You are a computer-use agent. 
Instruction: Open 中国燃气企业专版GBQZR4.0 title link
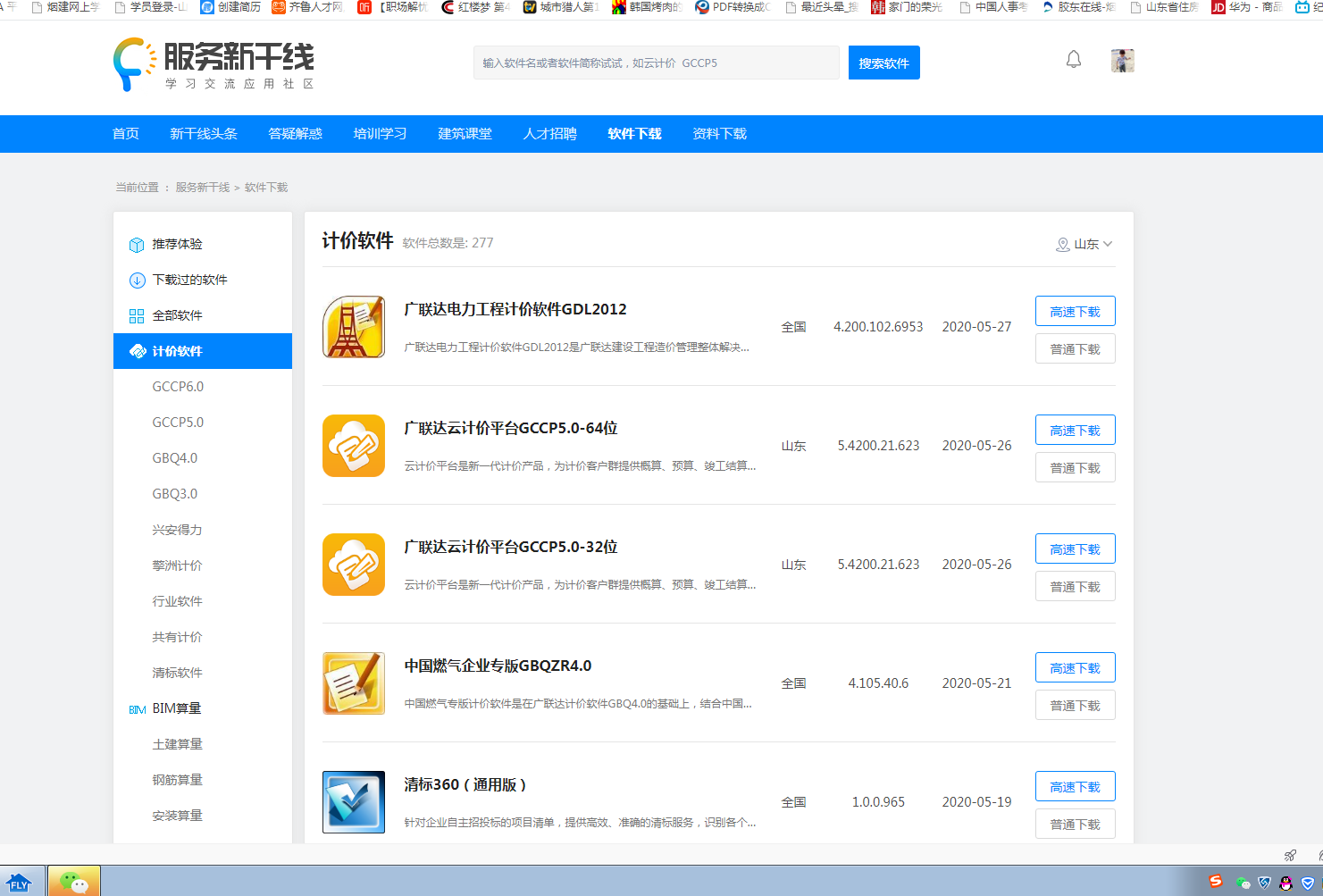click(x=498, y=666)
